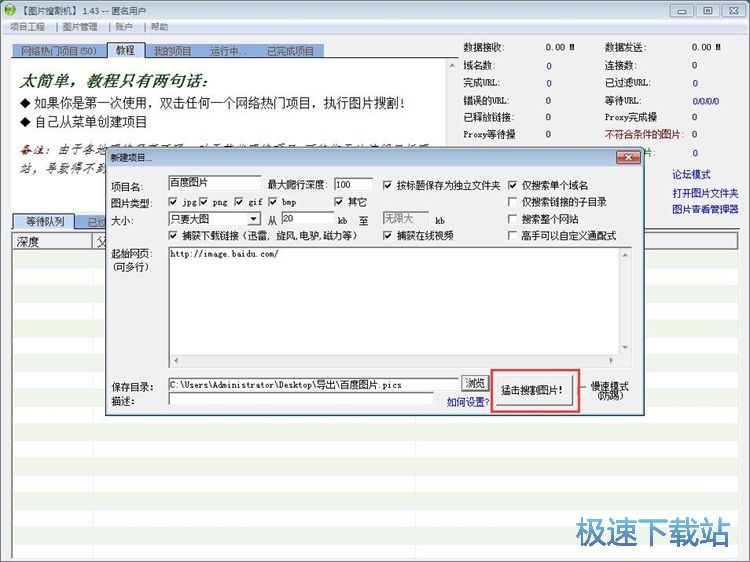Minimize the 图片搜割机 main window
Screen dimensions: 750x562
point(682,11)
